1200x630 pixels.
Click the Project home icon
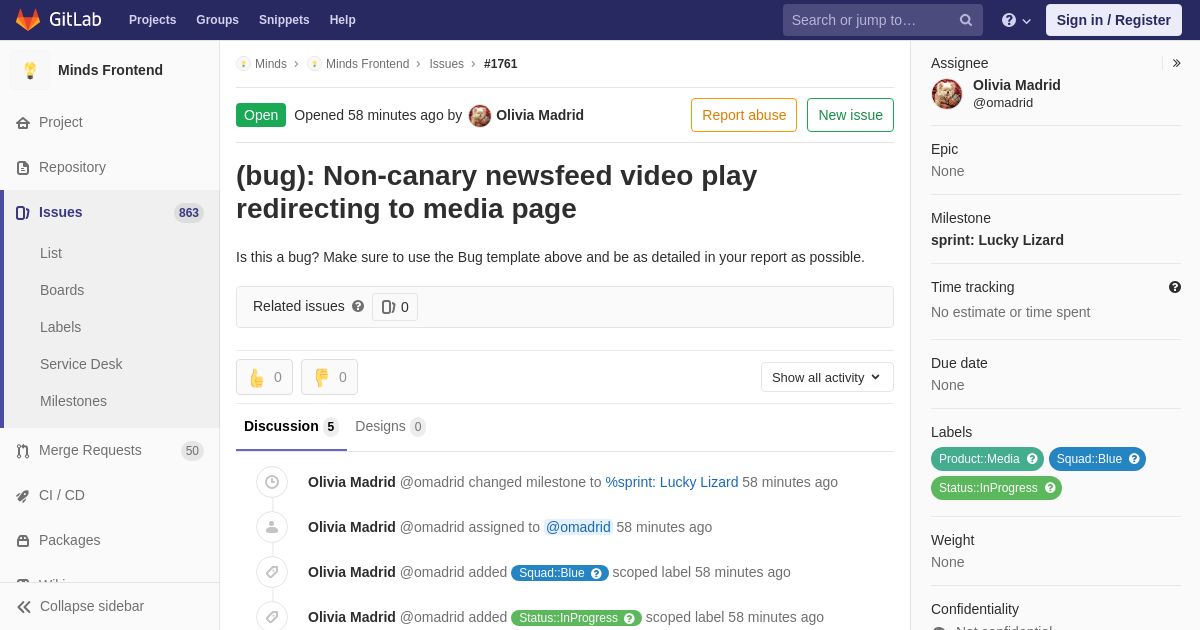tap(23, 122)
